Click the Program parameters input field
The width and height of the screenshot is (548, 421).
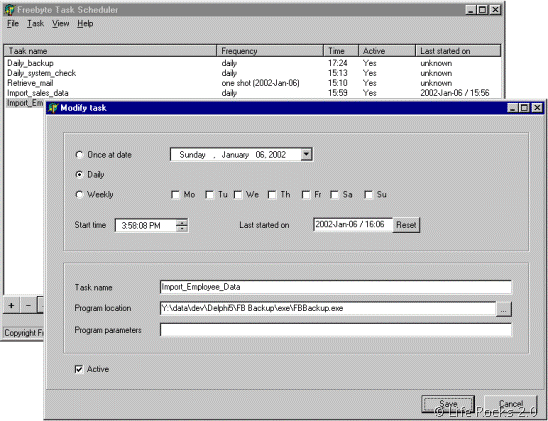pos(336,330)
